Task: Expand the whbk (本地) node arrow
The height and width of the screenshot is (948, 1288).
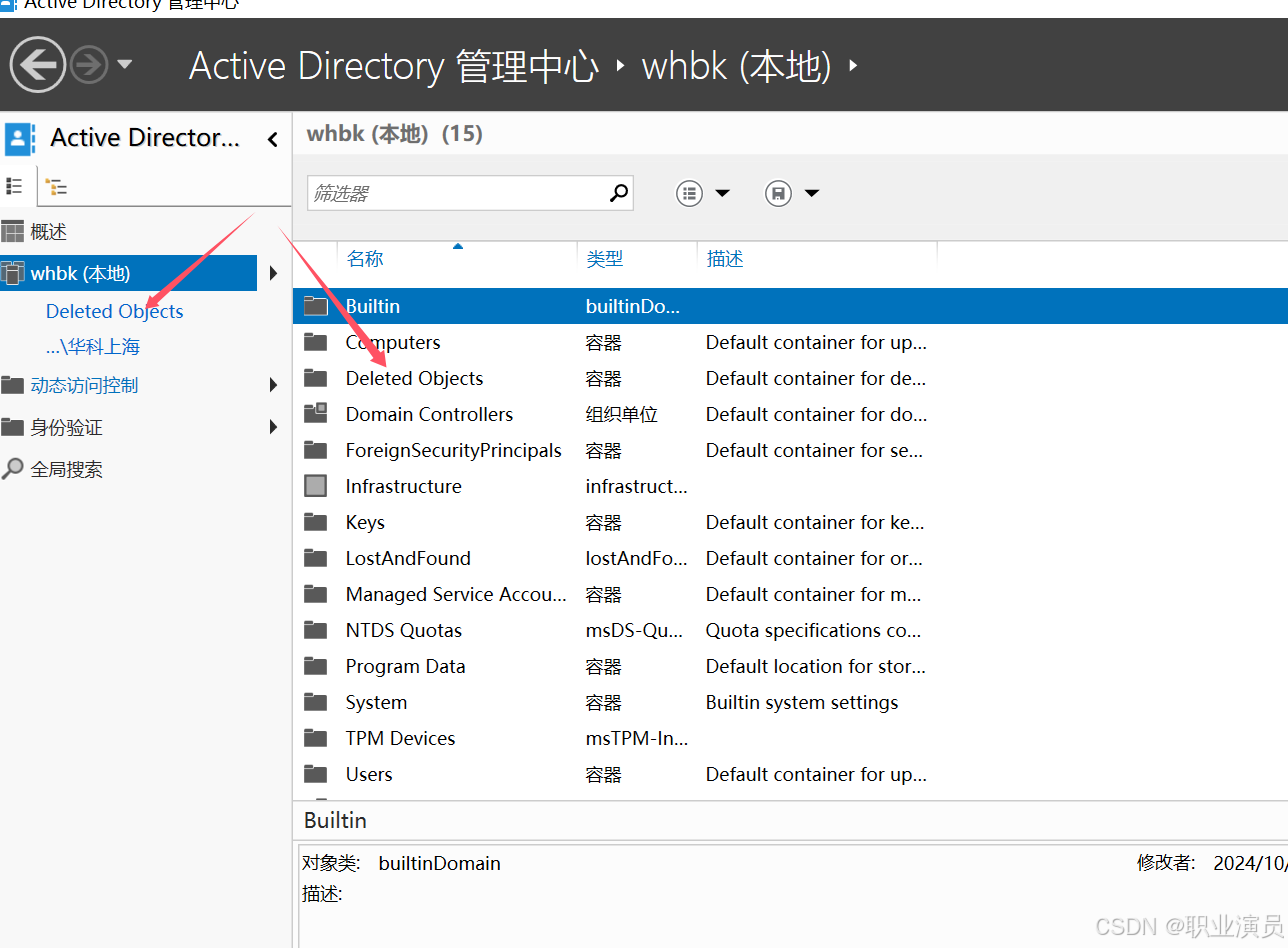Action: tap(274, 273)
